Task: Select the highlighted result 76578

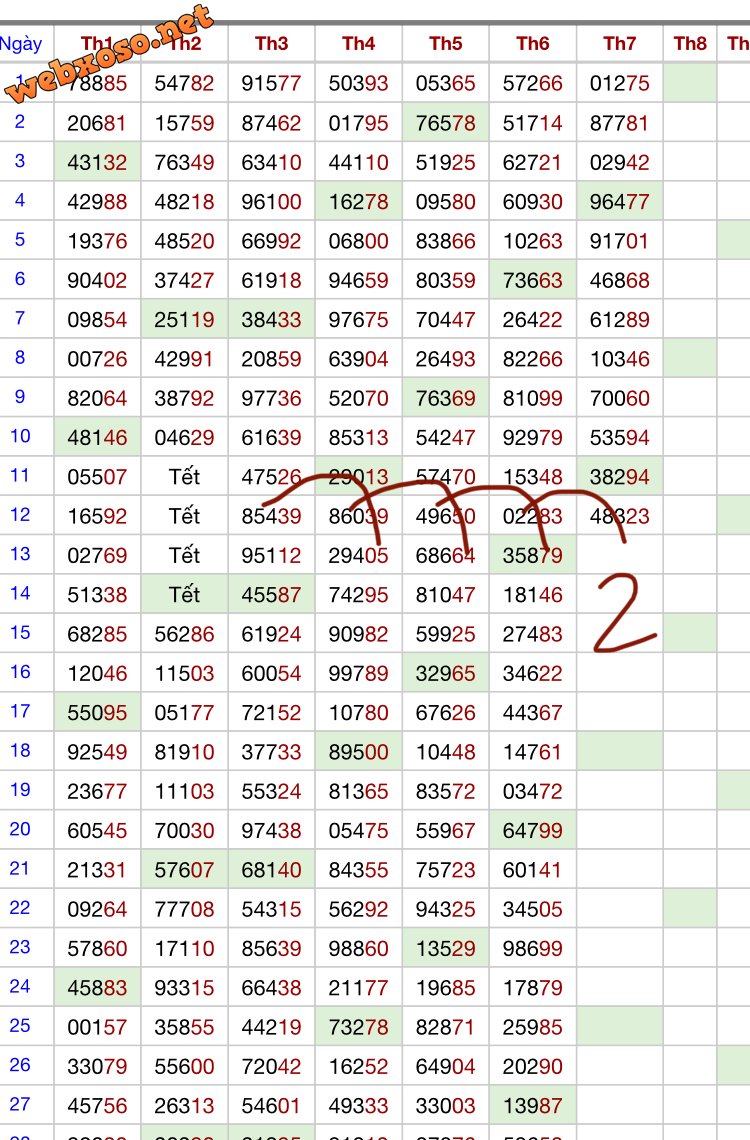Action: pyautogui.click(x=445, y=123)
